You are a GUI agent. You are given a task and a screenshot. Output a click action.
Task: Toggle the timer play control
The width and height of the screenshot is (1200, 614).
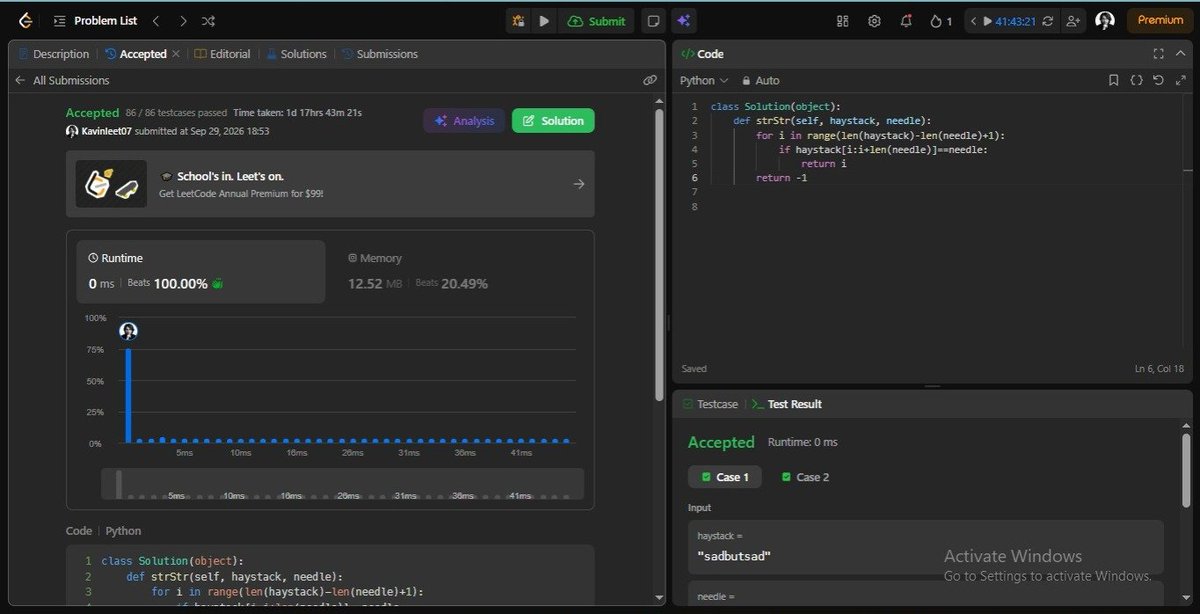pos(987,20)
